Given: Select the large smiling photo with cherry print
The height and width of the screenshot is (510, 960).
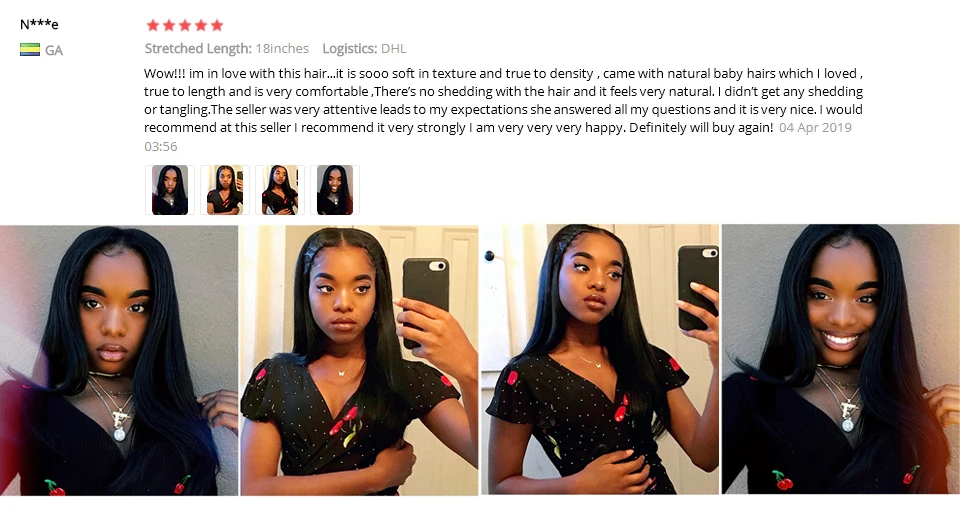Looking at the screenshot, I should (x=841, y=360).
